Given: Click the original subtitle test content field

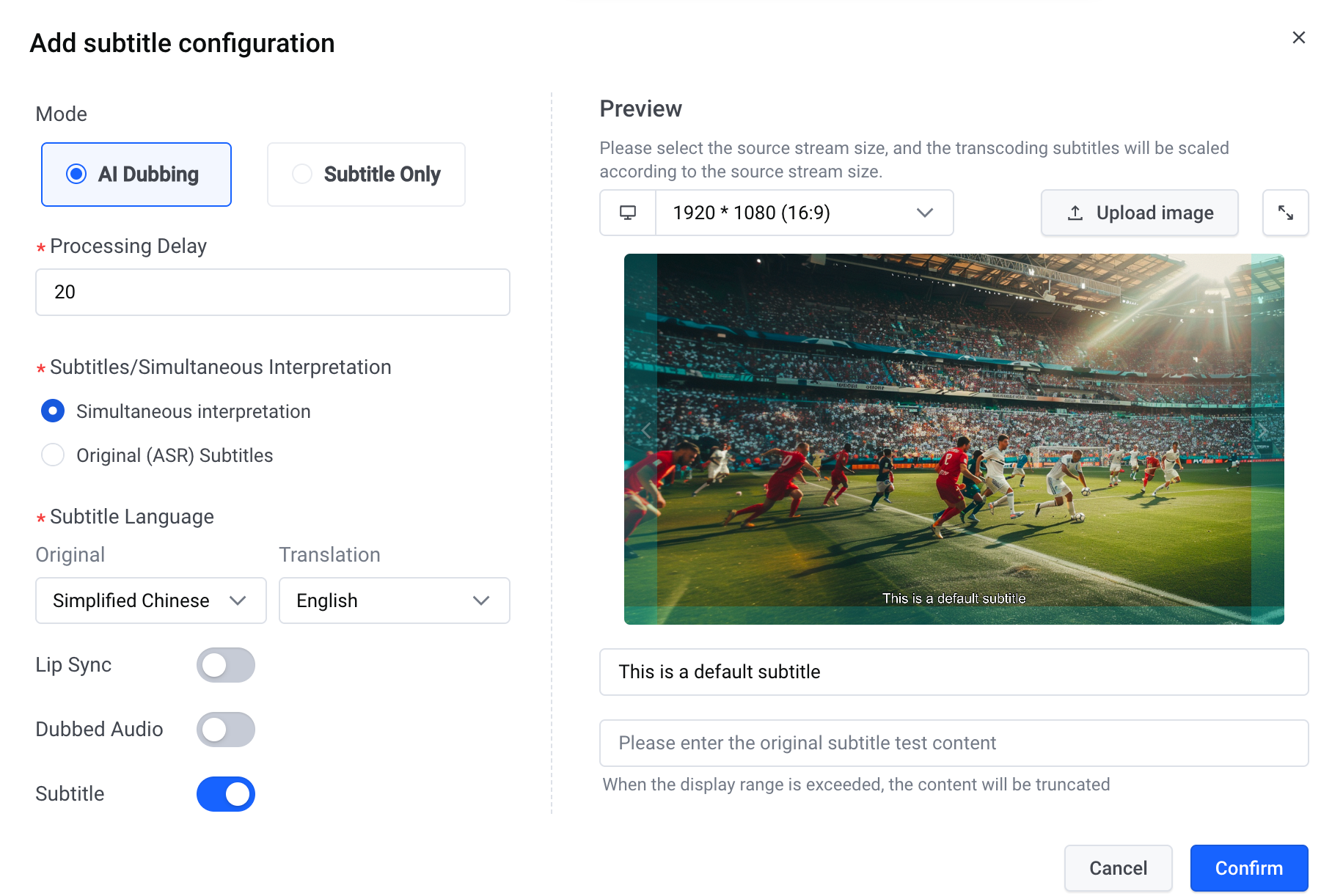Looking at the screenshot, I should [x=954, y=743].
